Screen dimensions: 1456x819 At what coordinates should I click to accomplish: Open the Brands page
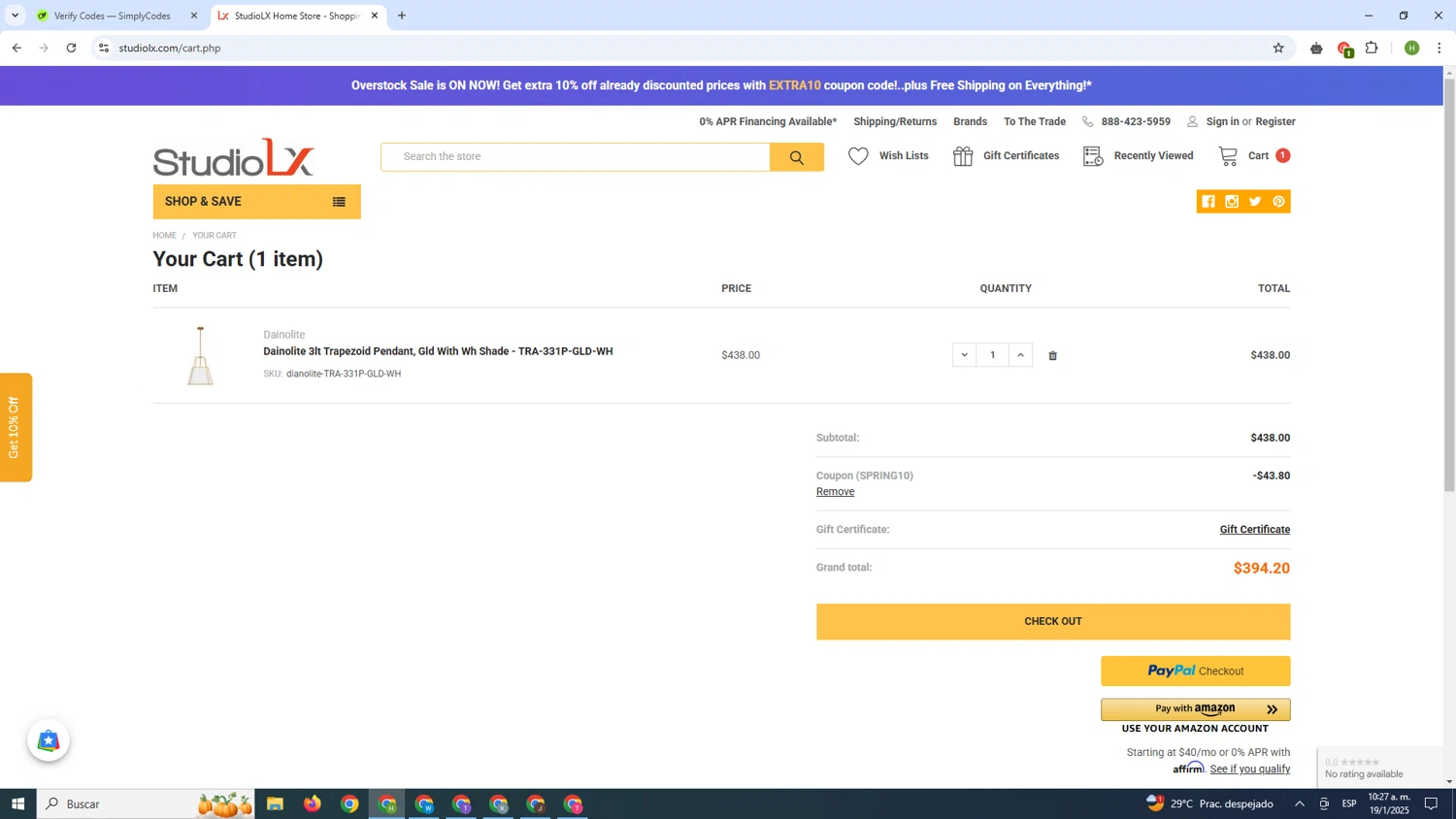(x=970, y=122)
